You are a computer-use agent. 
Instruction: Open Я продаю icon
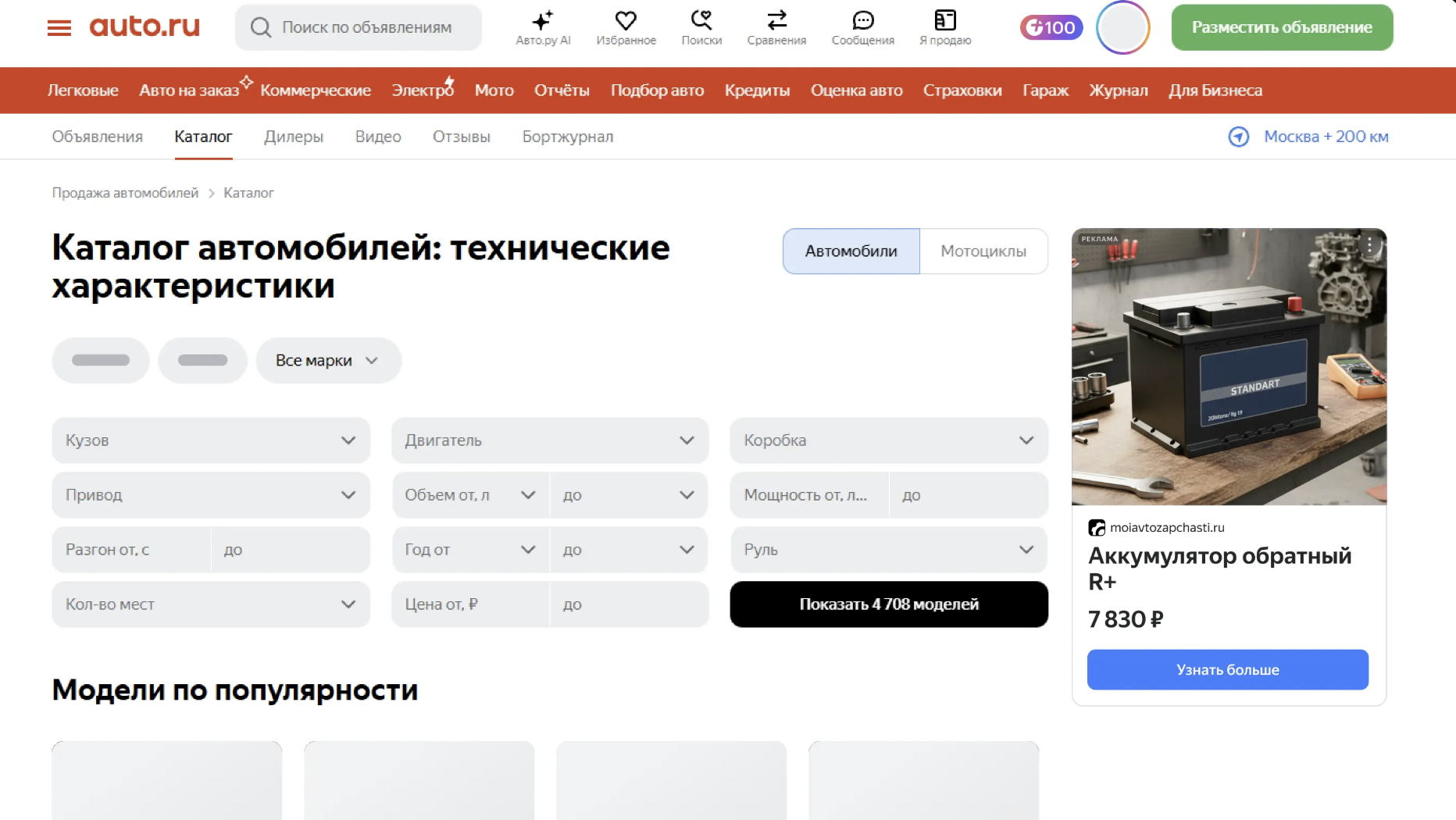click(x=945, y=21)
